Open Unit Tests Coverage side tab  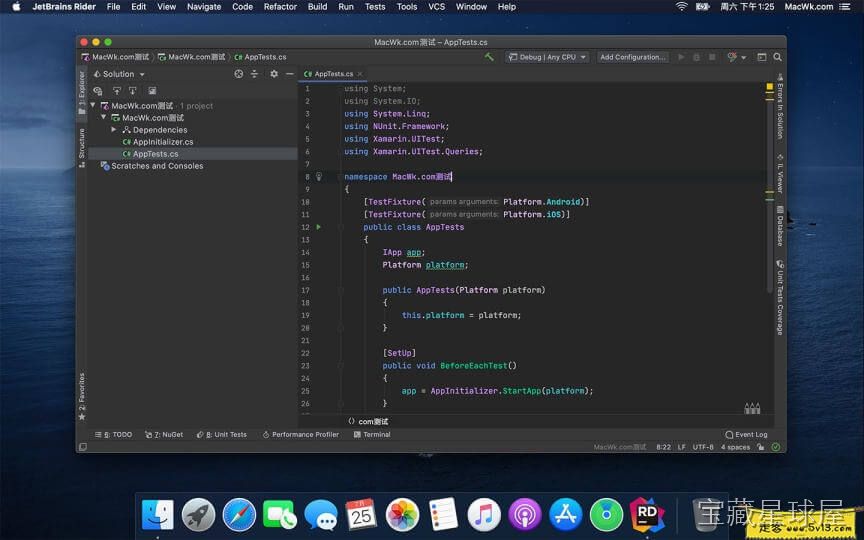[780, 298]
